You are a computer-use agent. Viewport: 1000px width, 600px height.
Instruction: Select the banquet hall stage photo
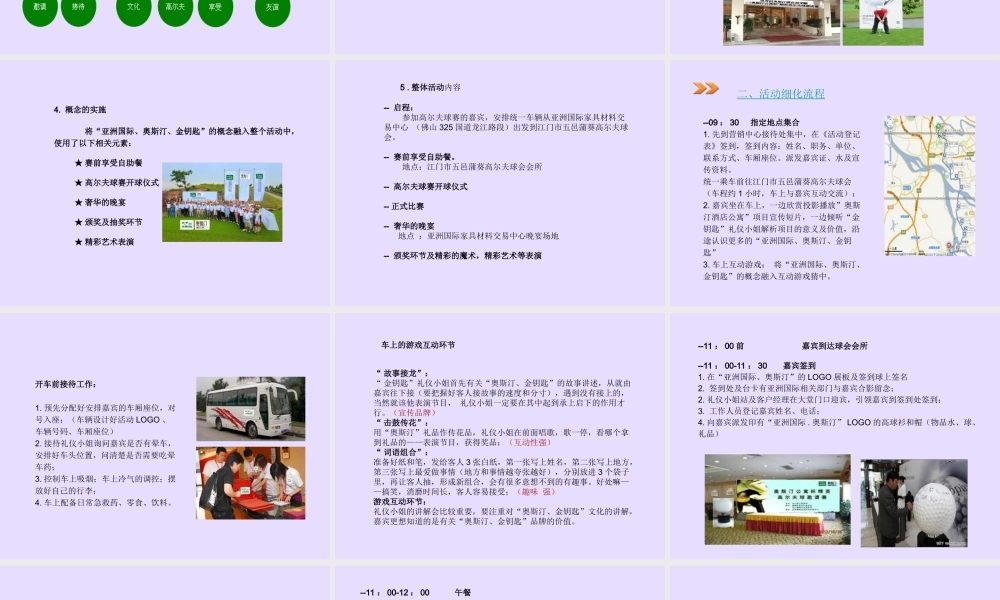(x=777, y=499)
